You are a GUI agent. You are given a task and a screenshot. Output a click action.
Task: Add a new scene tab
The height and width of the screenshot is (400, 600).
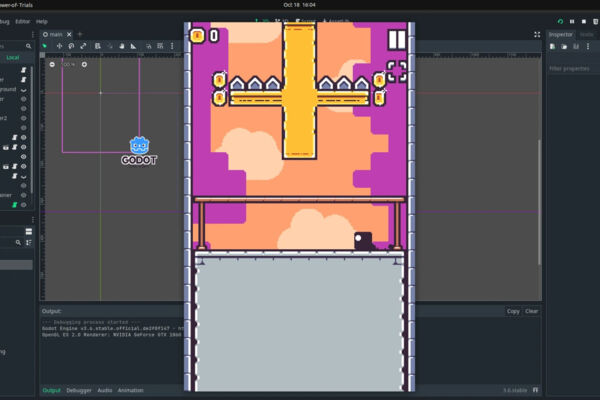pos(80,34)
